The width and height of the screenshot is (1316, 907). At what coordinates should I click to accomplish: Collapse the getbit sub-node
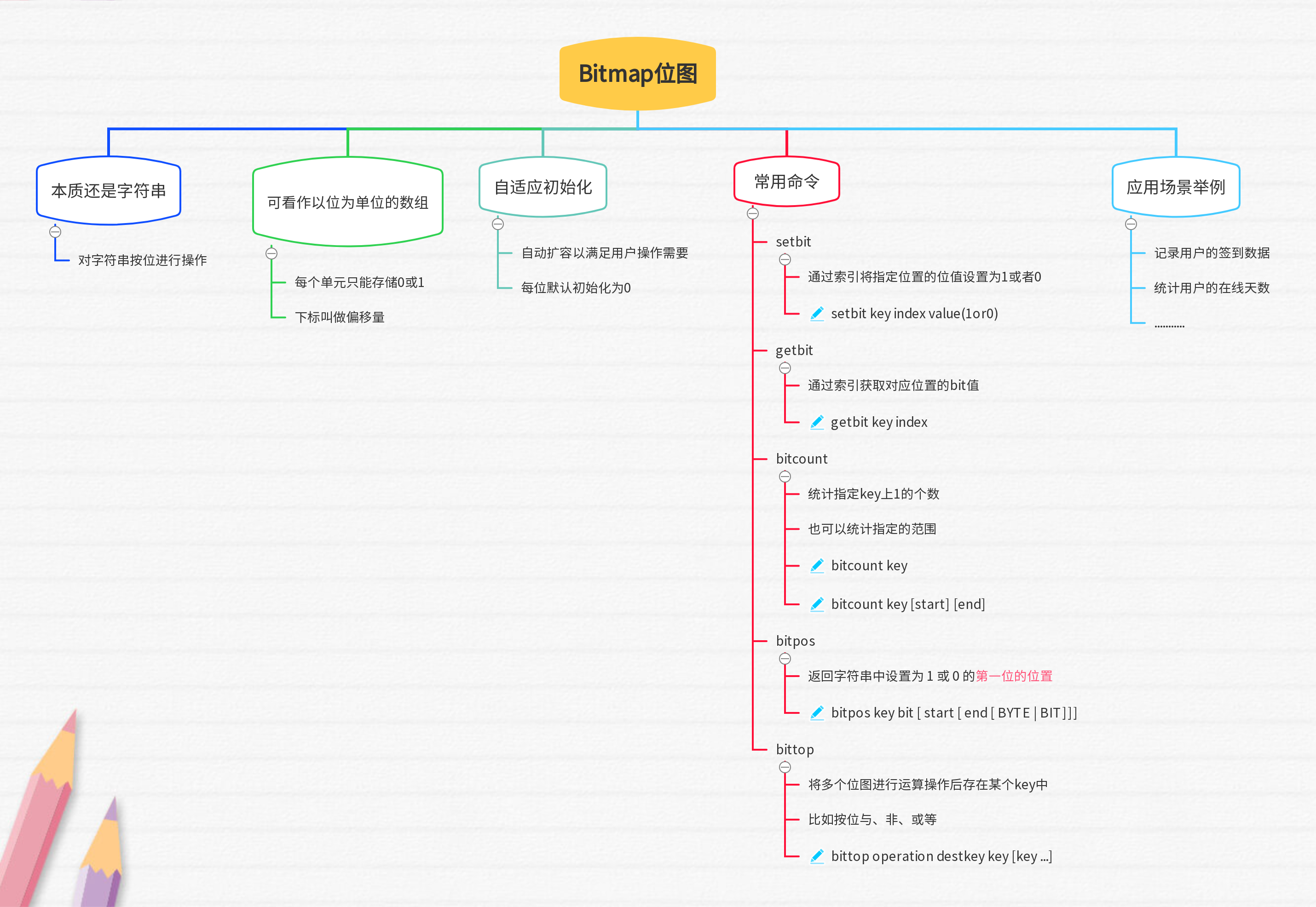[x=785, y=368]
